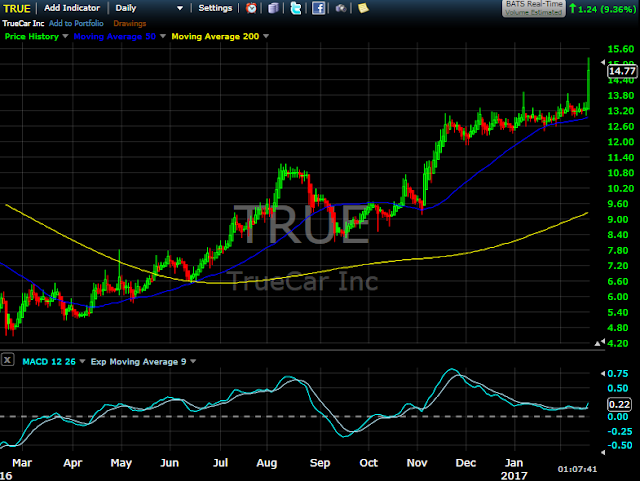Click the arrow marker below the -0.50 MACD scale

(603, 452)
